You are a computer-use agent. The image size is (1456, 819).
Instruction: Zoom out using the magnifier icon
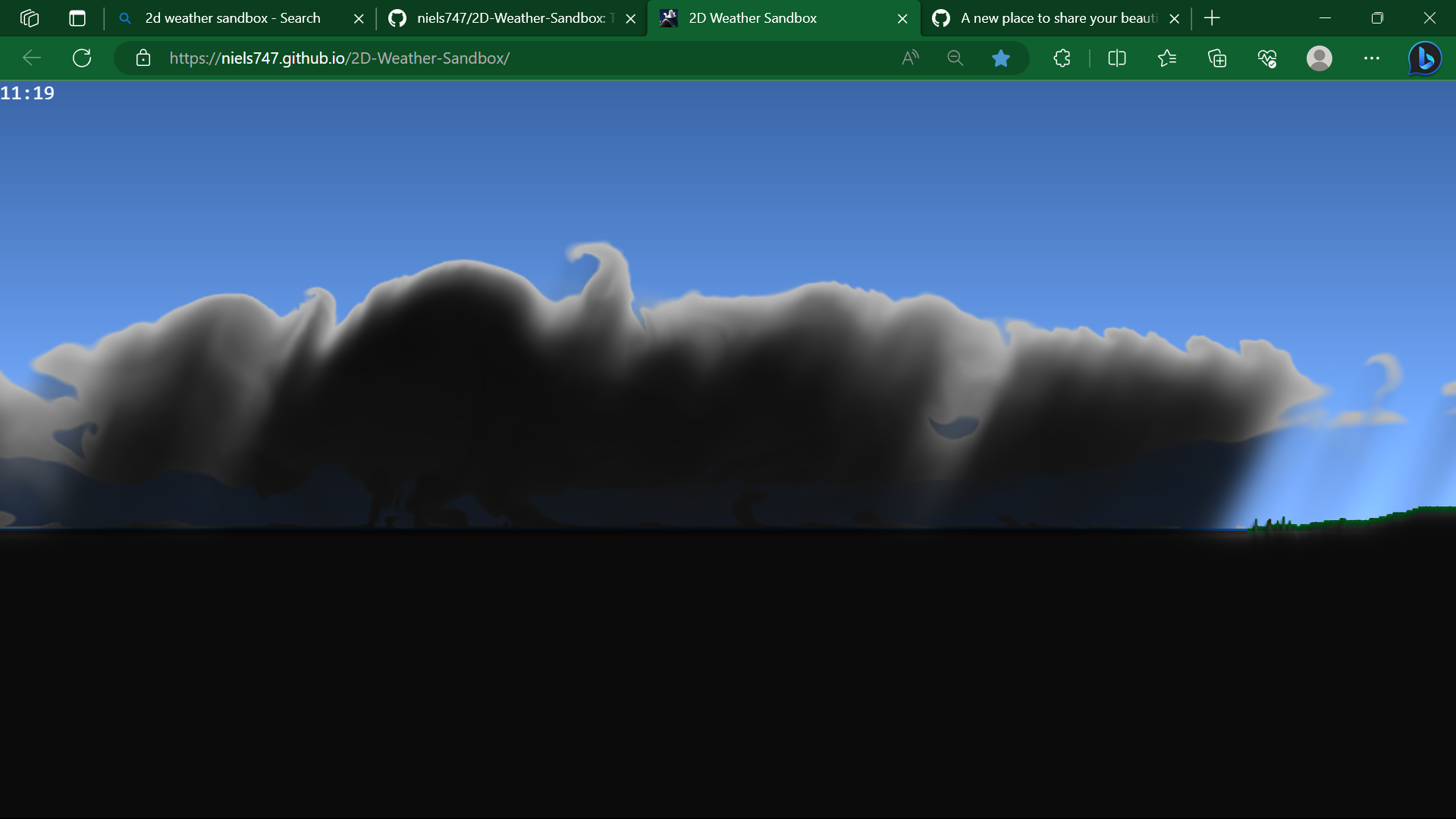click(x=955, y=58)
